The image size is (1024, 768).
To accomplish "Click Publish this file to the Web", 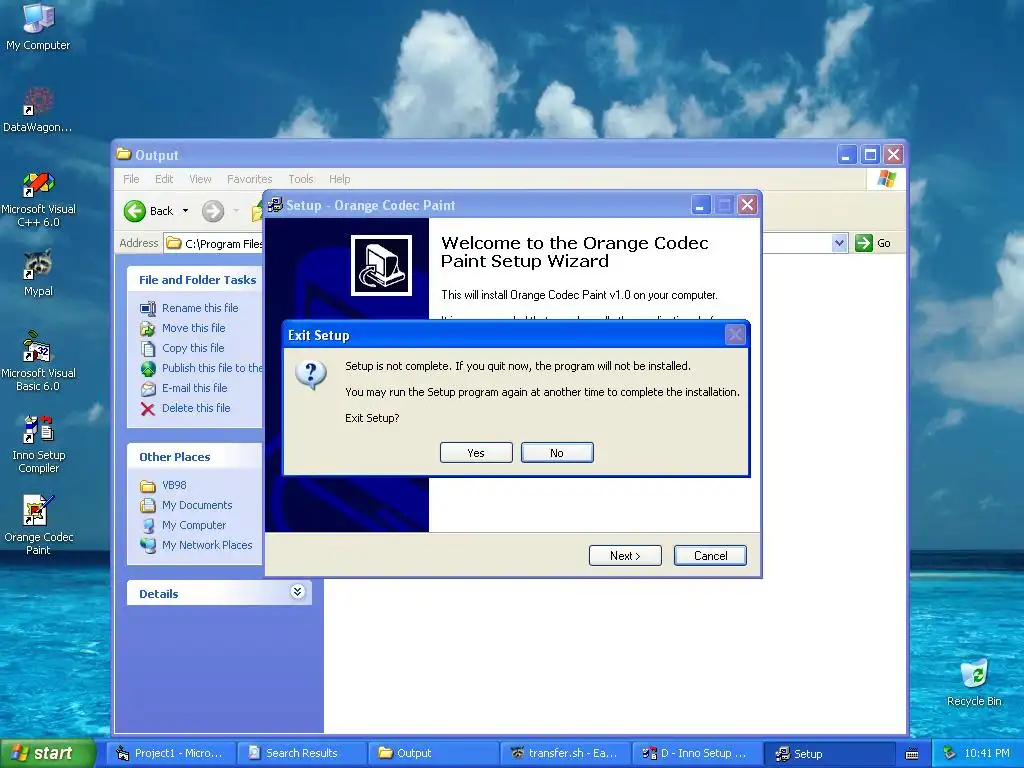I will (212, 368).
